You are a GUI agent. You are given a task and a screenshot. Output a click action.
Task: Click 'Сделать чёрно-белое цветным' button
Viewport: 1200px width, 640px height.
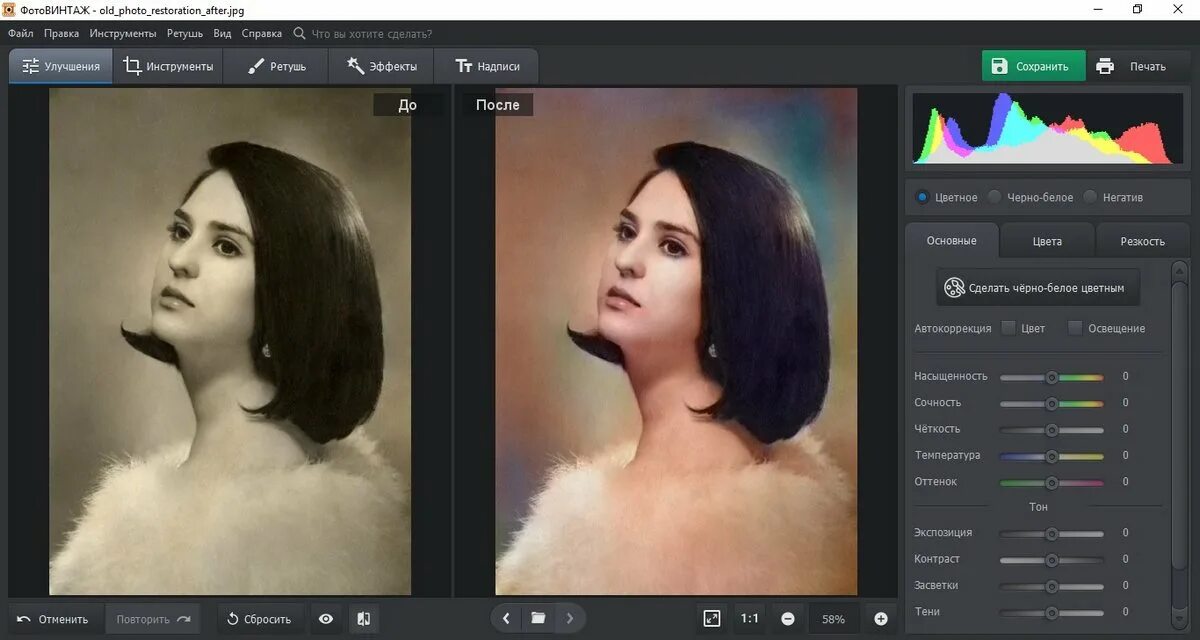[1037, 288]
